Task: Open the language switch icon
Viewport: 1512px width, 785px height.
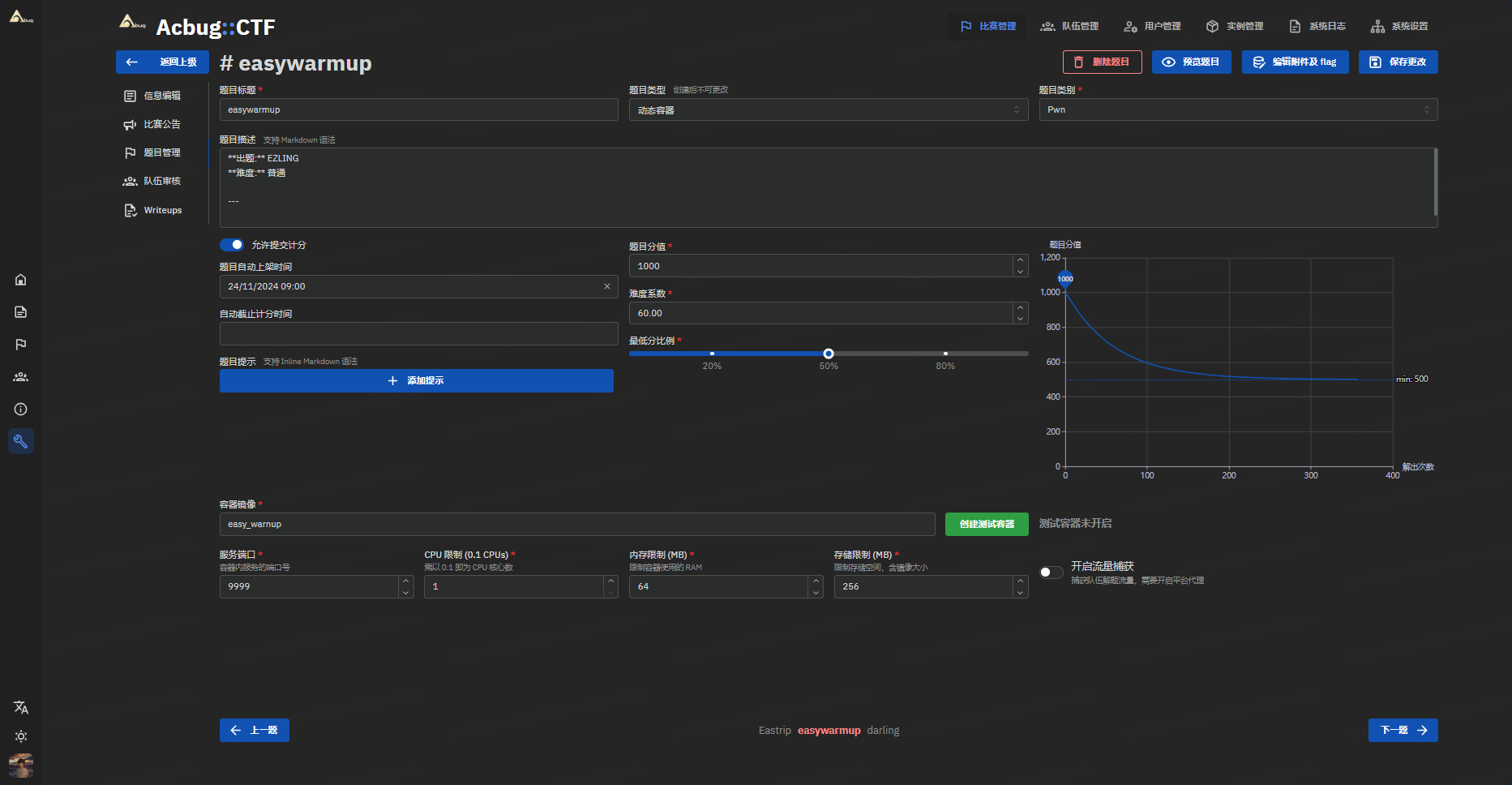Action: coord(21,707)
